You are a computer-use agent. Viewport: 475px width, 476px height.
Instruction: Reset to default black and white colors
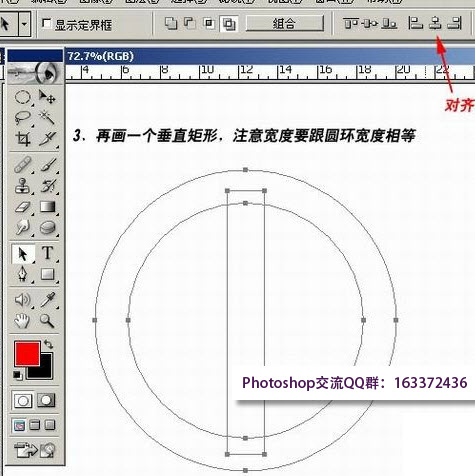click(18, 375)
